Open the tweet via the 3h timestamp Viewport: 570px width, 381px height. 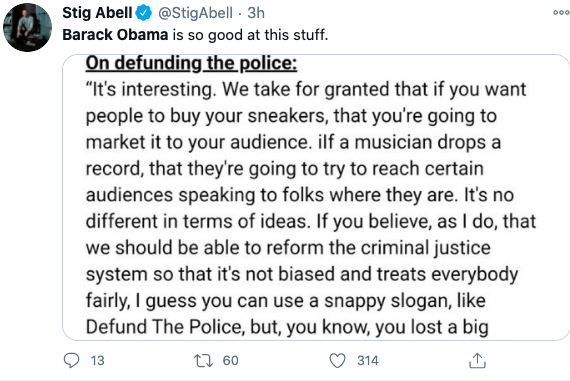tap(256, 13)
